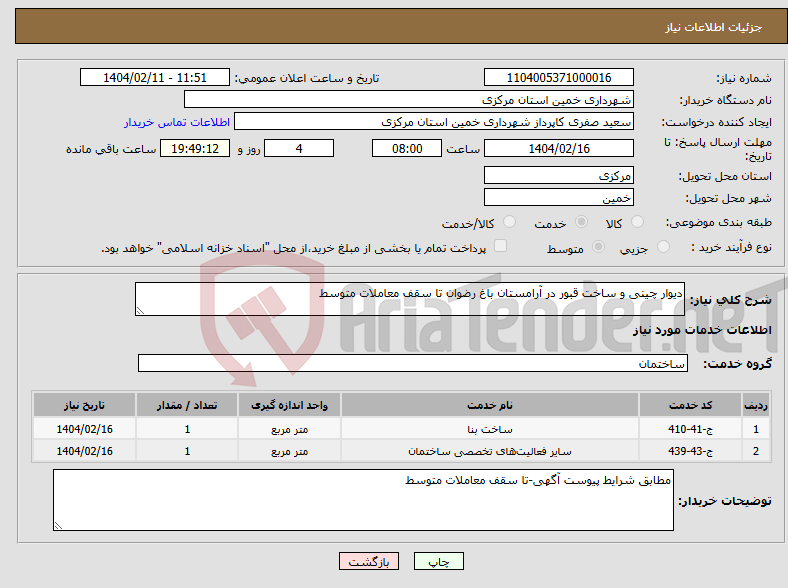Click the اطلاعات خدمات مورد نیاز section heading
The height and width of the screenshot is (588, 788).
coord(702,330)
